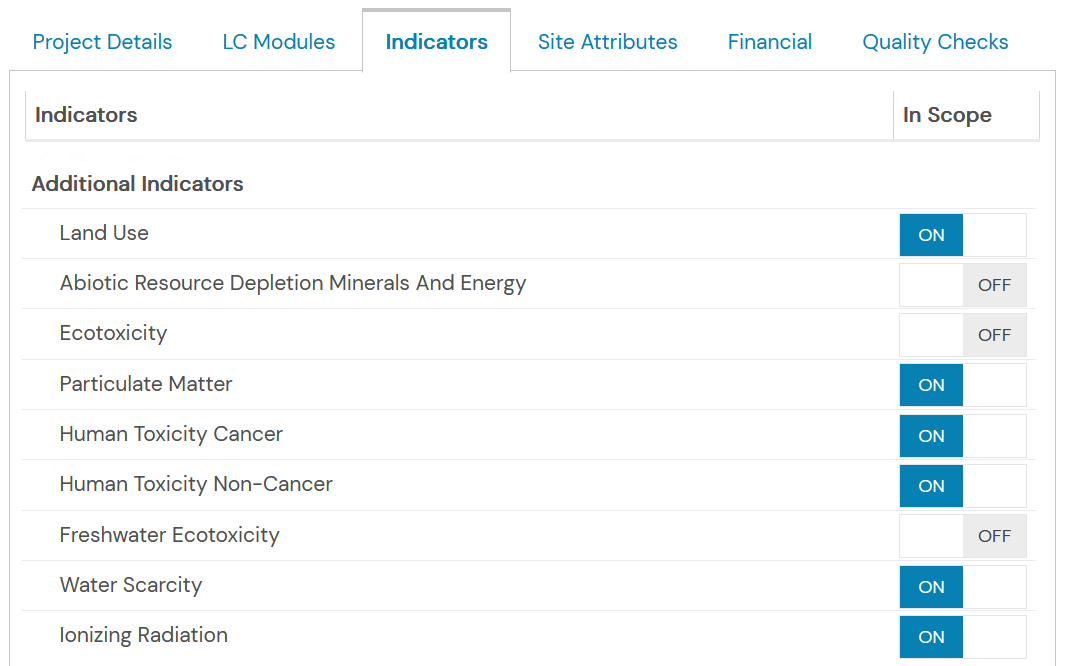The image size is (1068, 666).
Task: Open the Site Attributes tab
Action: click(608, 42)
